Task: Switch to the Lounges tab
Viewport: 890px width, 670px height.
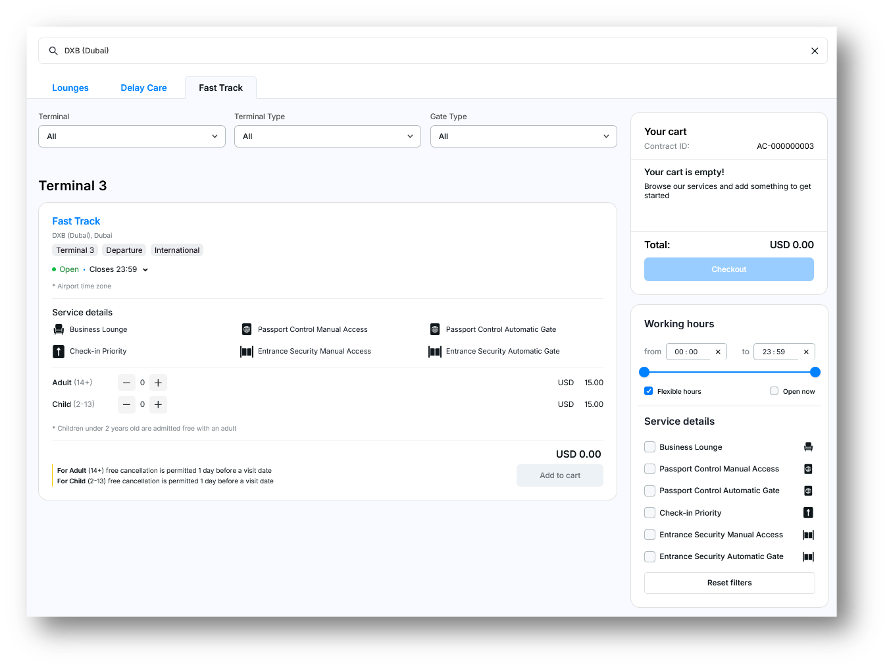Action: click(70, 88)
